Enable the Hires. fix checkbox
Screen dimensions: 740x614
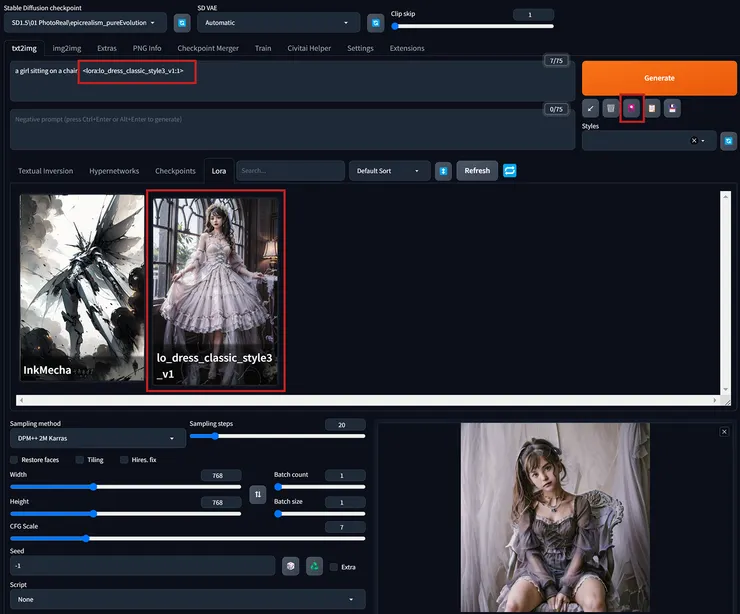tap(124, 460)
